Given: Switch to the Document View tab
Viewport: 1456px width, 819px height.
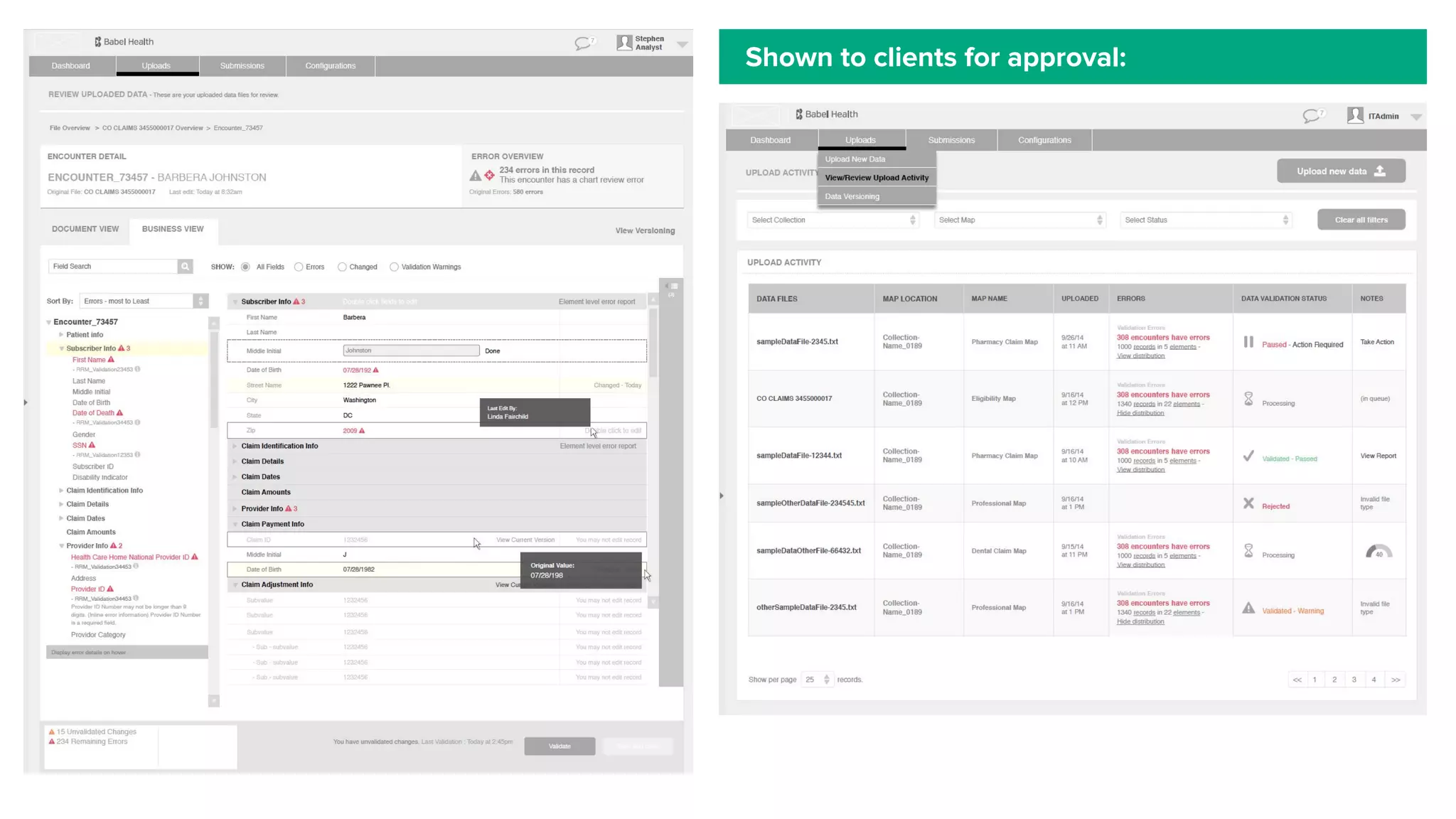Looking at the screenshot, I should (x=85, y=229).
